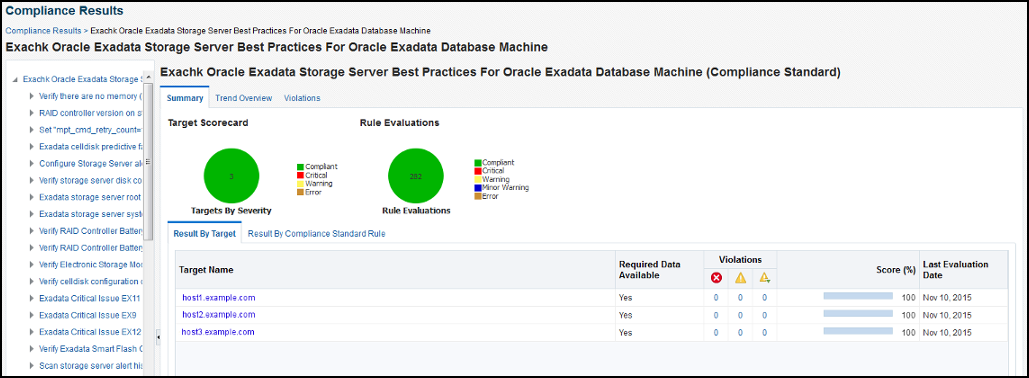The width and height of the screenshot is (1029, 378).
Task: Click host1 Last Evaluation Date Nov 10, 2015
Action: point(947,298)
